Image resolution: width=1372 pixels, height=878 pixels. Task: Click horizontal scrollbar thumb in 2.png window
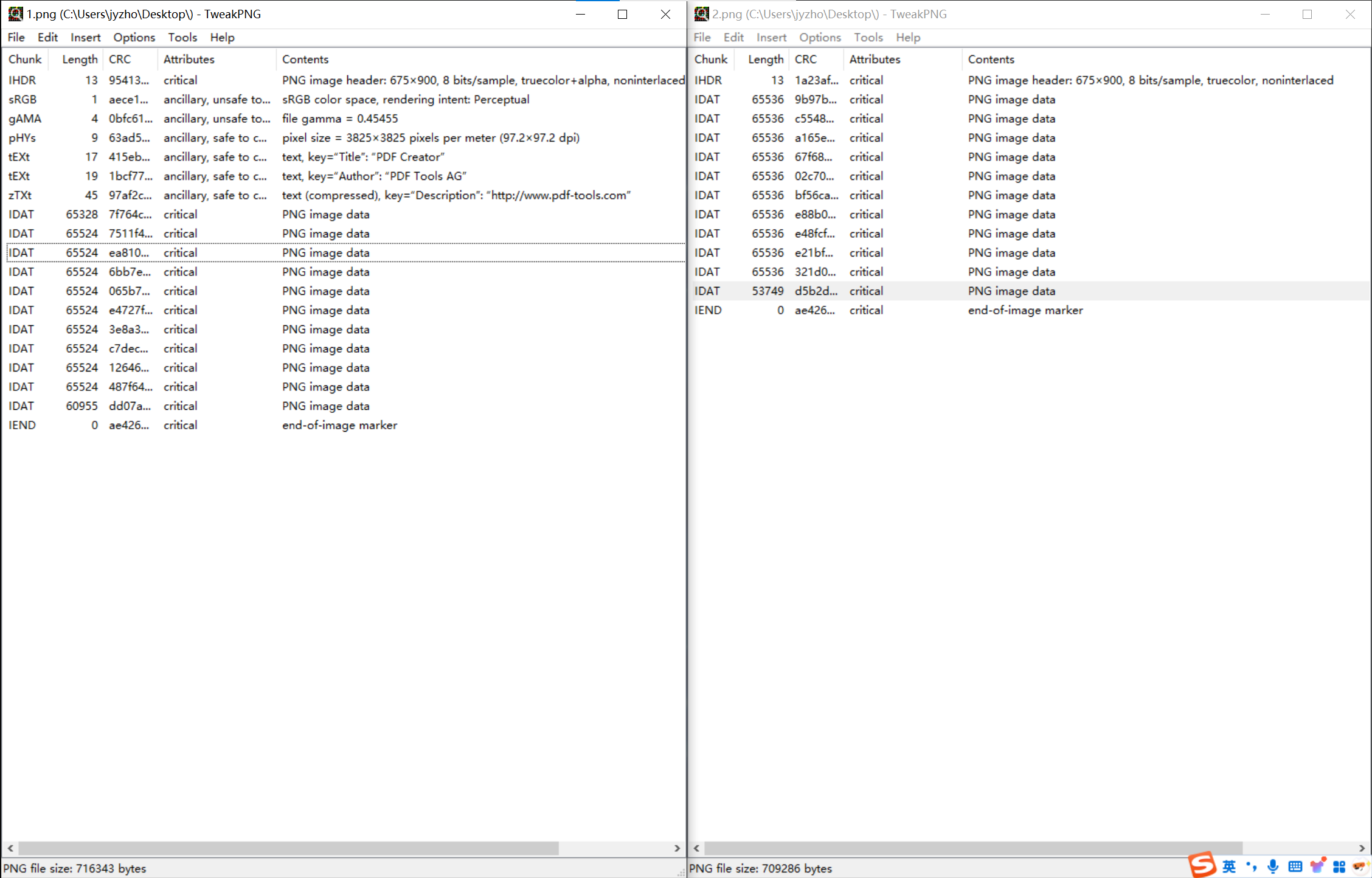(x=973, y=848)
